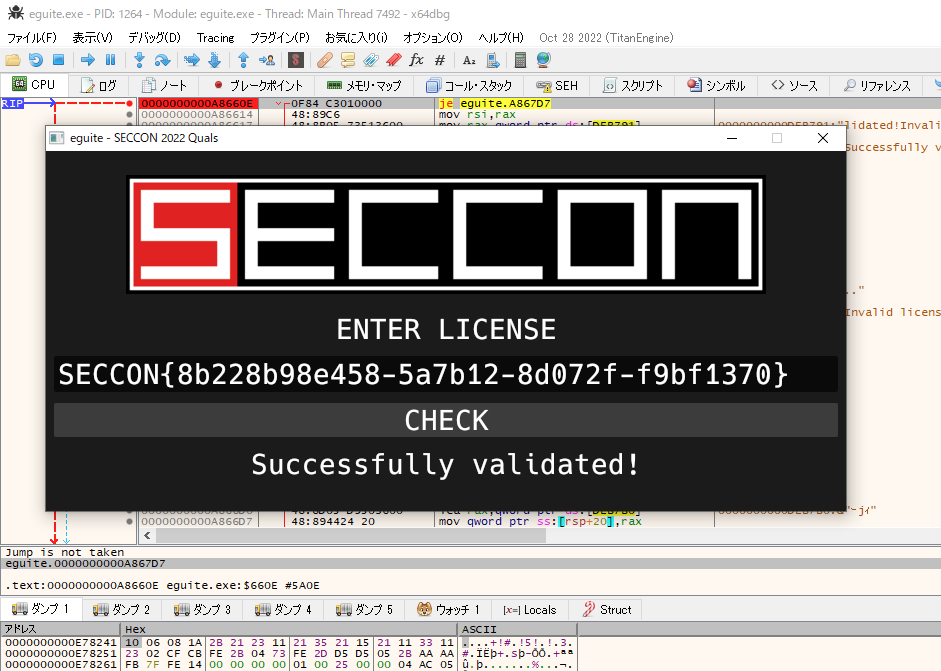Image resolution: width=941 pixels, height=671 pixels.
Task: Click the license input field in eguite
Action: (445, 374)
